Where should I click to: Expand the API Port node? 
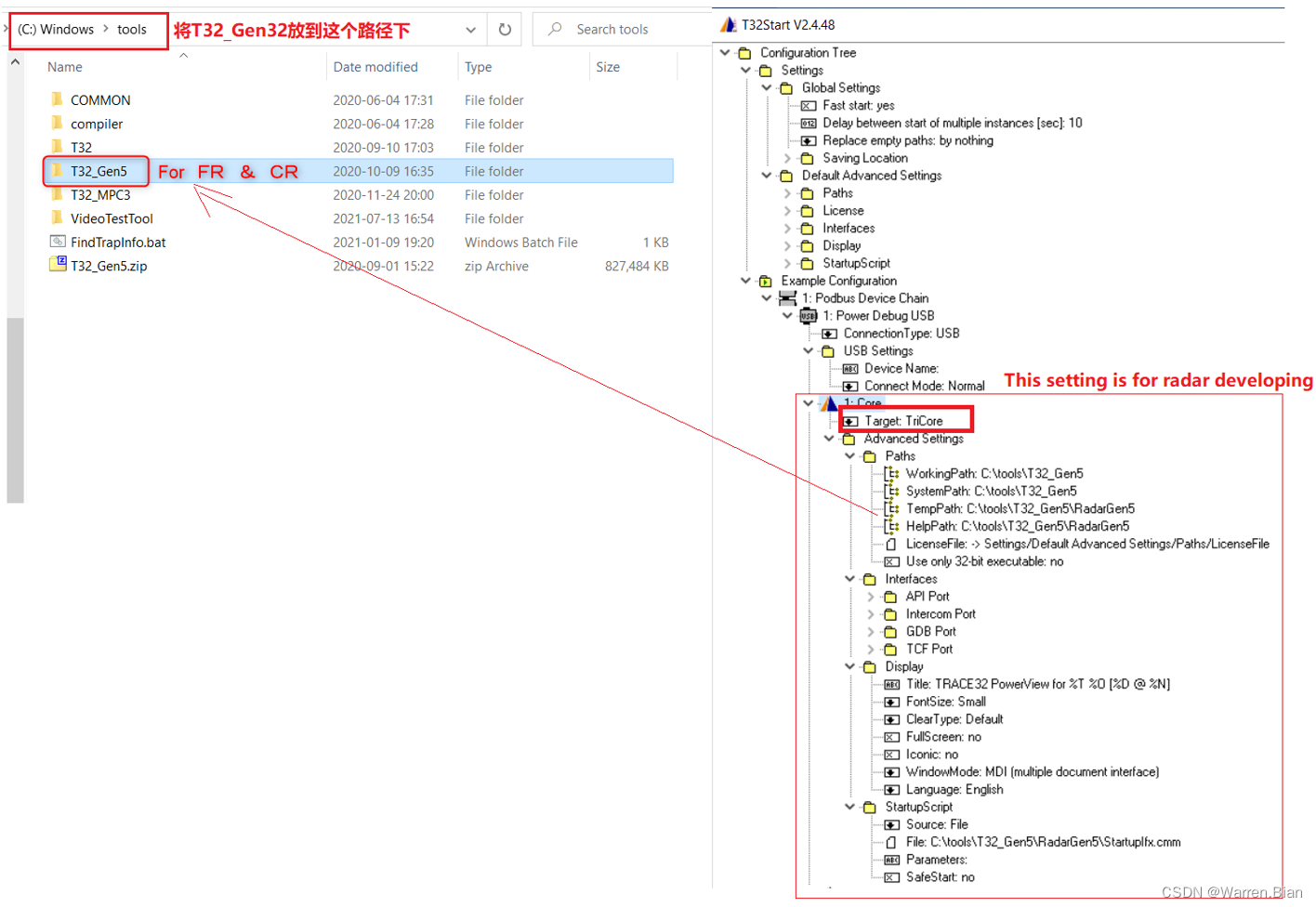[x=871, y=597]
